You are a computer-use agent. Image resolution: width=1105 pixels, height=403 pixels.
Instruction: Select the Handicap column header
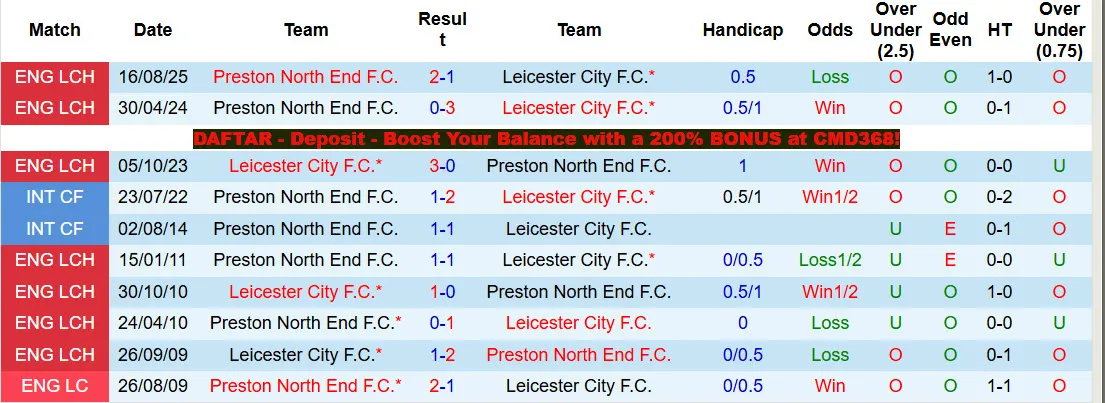(742, 30)
